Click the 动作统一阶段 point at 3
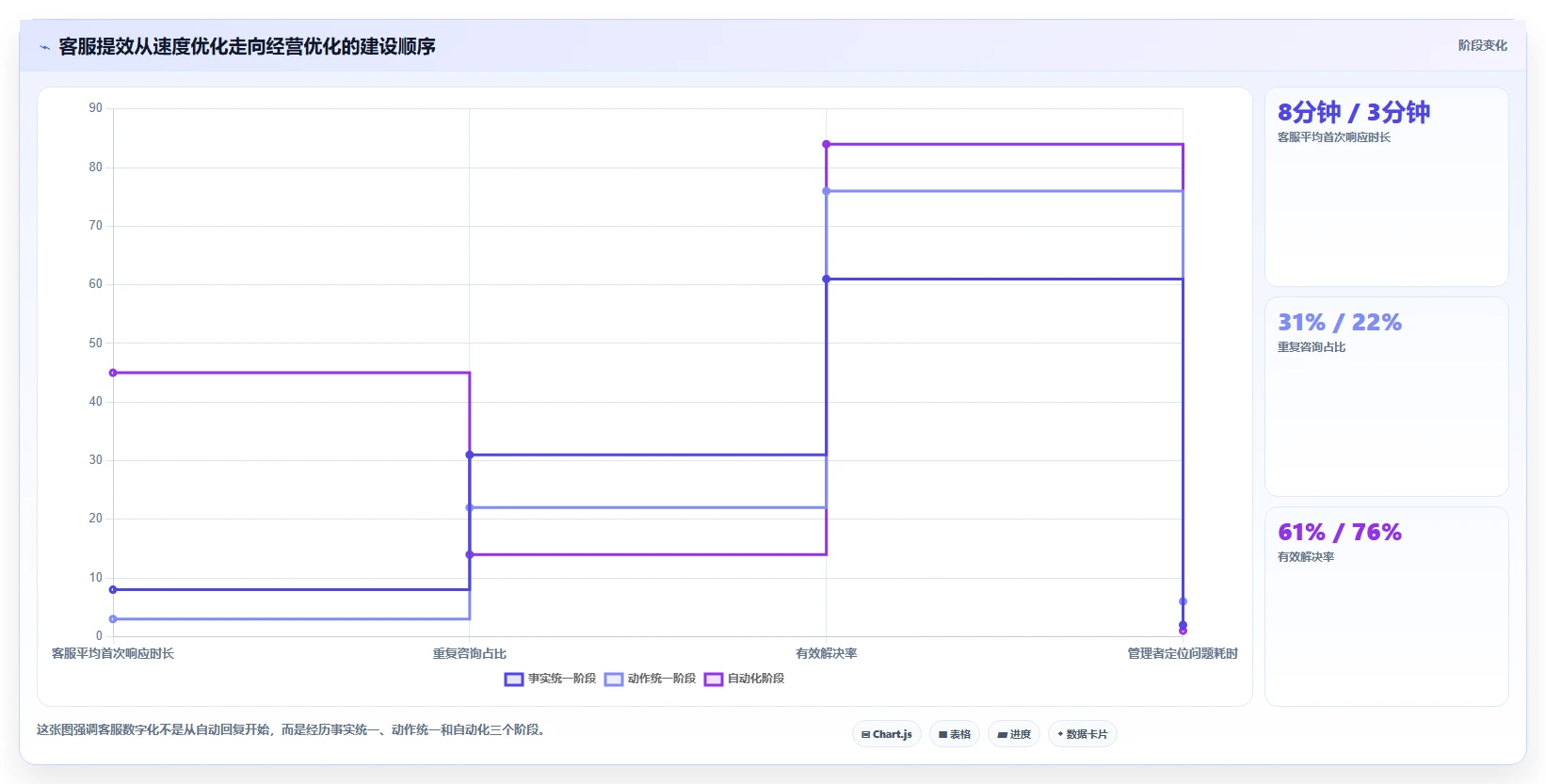The width and height of the screenshot is (1546, 784). [x=113, y=618]
